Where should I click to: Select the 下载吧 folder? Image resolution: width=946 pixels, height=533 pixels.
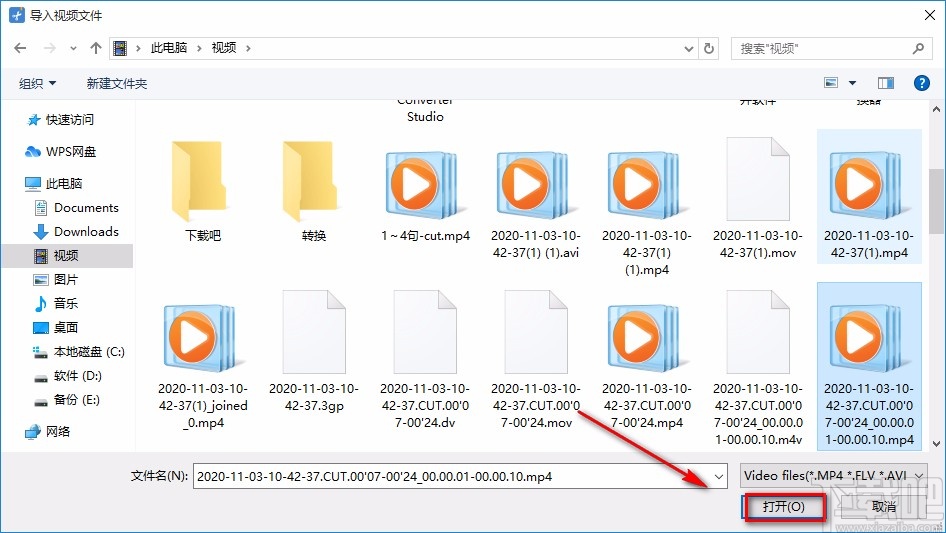(203, 191)
